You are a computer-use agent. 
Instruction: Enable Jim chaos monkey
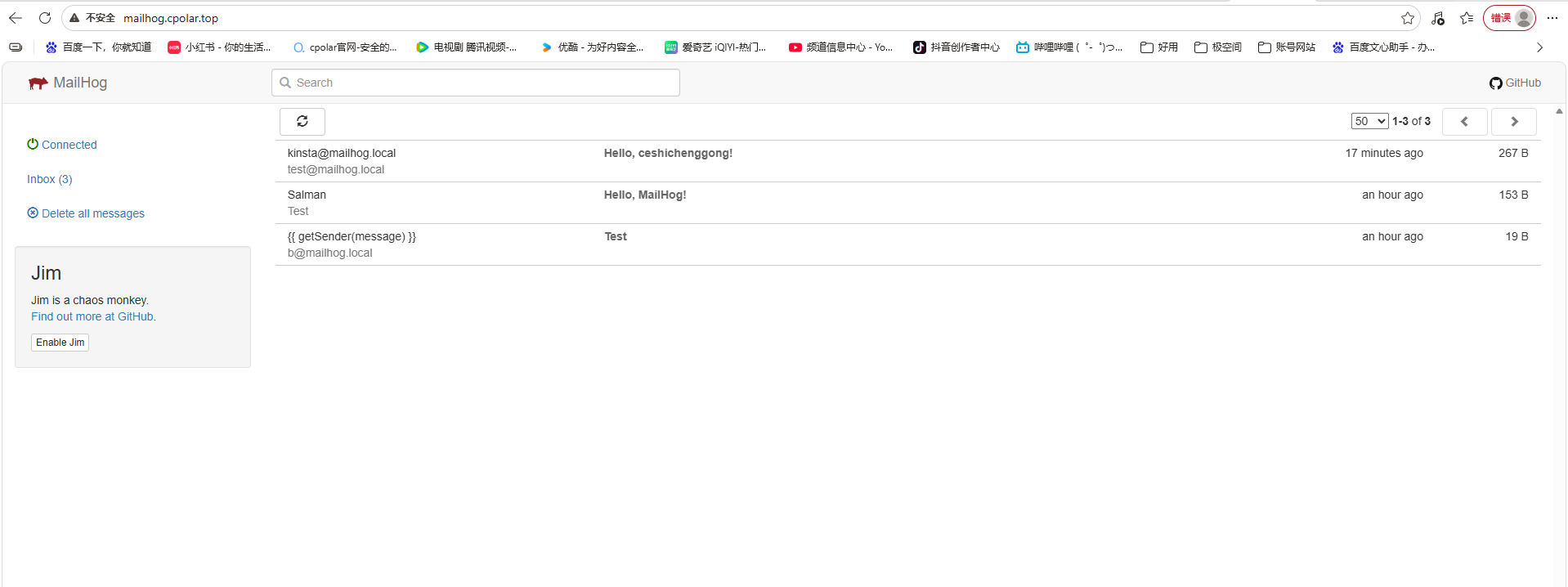pyautogui.click(x=60, y=343)
